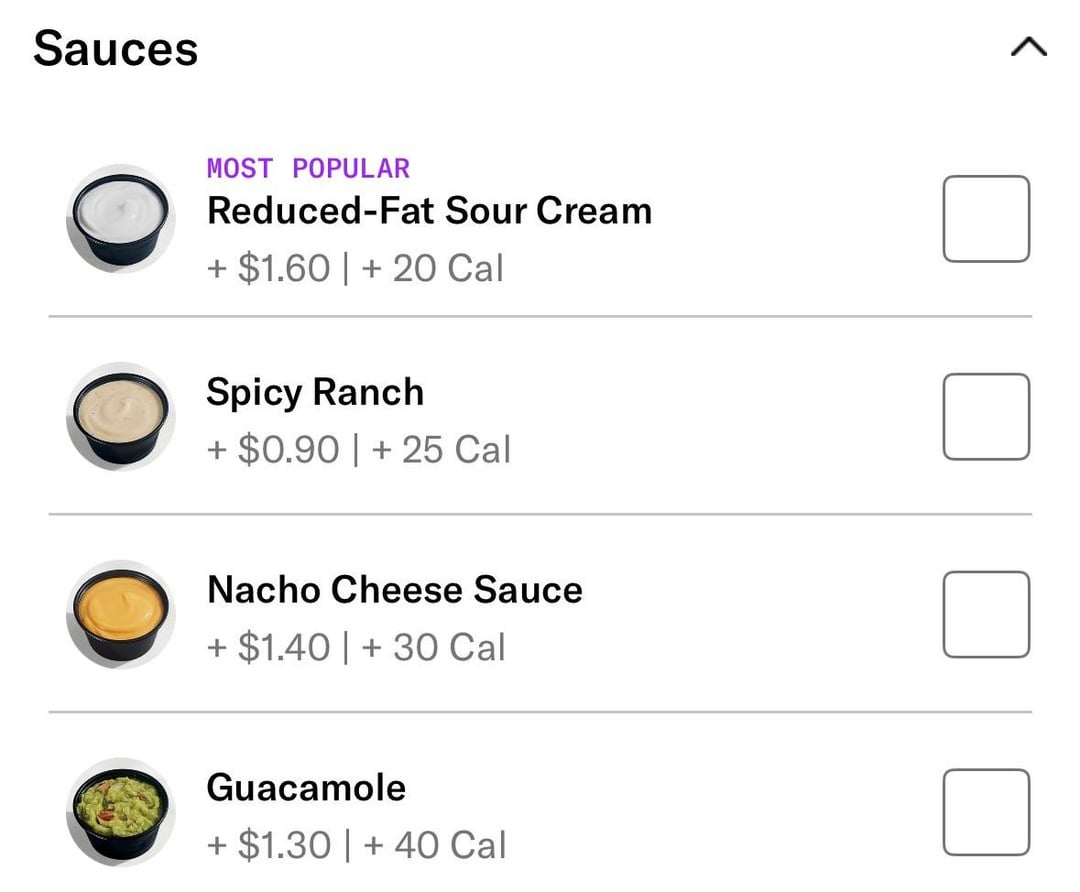Screen dimensions: 1080x892
Task: Tap the Reduced-Fat Sour Cream cup image
Action: 121,219
